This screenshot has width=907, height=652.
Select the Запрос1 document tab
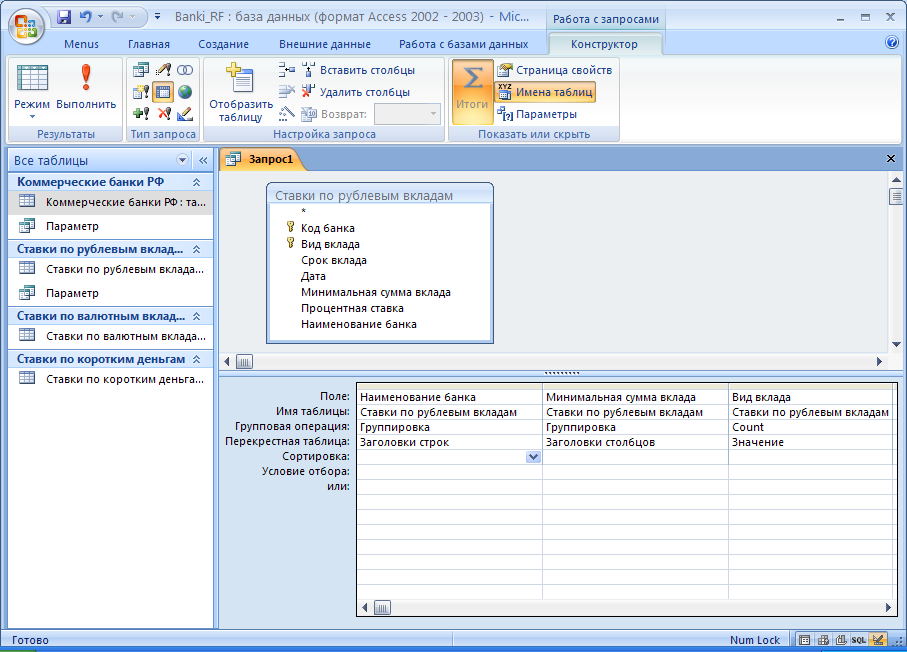coord(263,159)
